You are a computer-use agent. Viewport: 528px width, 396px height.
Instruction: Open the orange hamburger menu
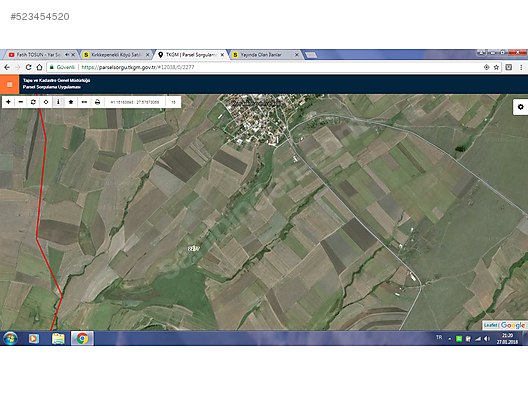(9, 84)
